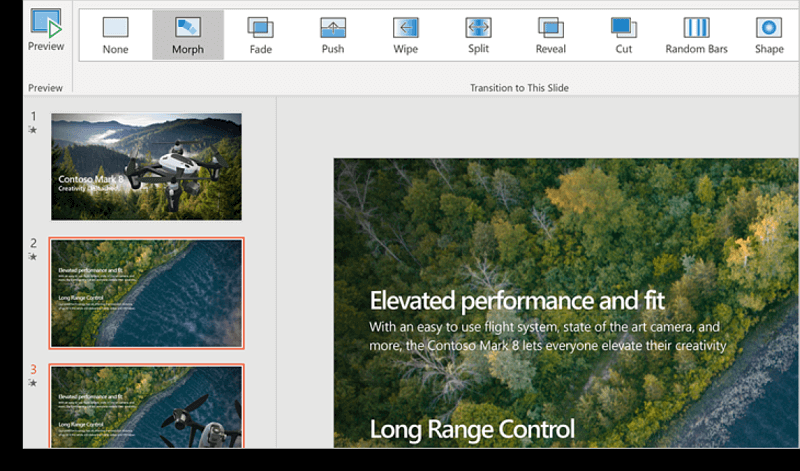This screenshot has width=800, height=471.
Task: Choose the Random Bars transition
Action: tap(696, 34)
